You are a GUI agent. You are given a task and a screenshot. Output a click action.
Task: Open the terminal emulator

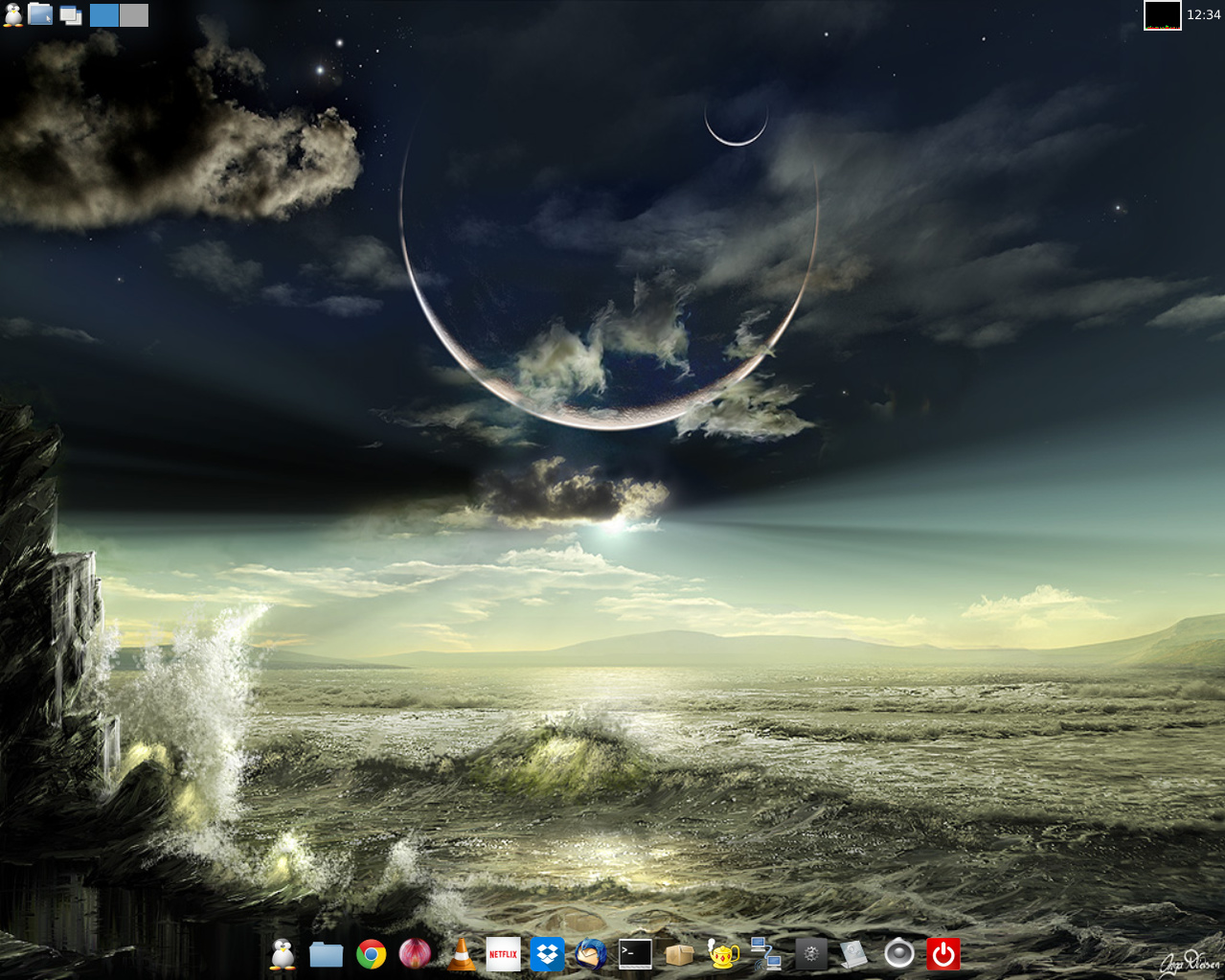[635, 954]
